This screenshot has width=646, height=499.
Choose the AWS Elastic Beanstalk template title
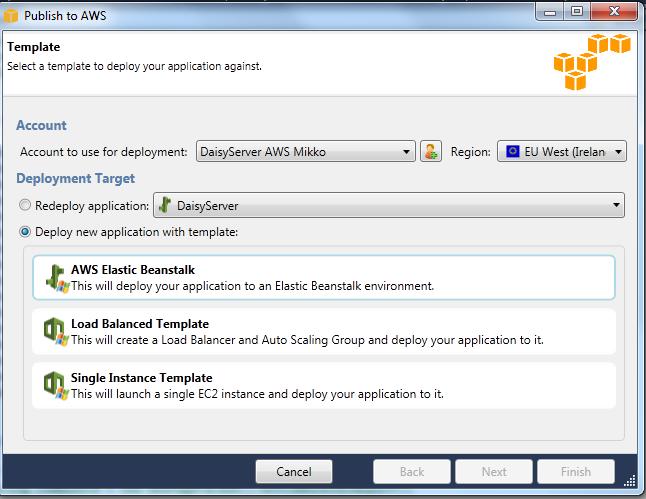click(133, 269)
